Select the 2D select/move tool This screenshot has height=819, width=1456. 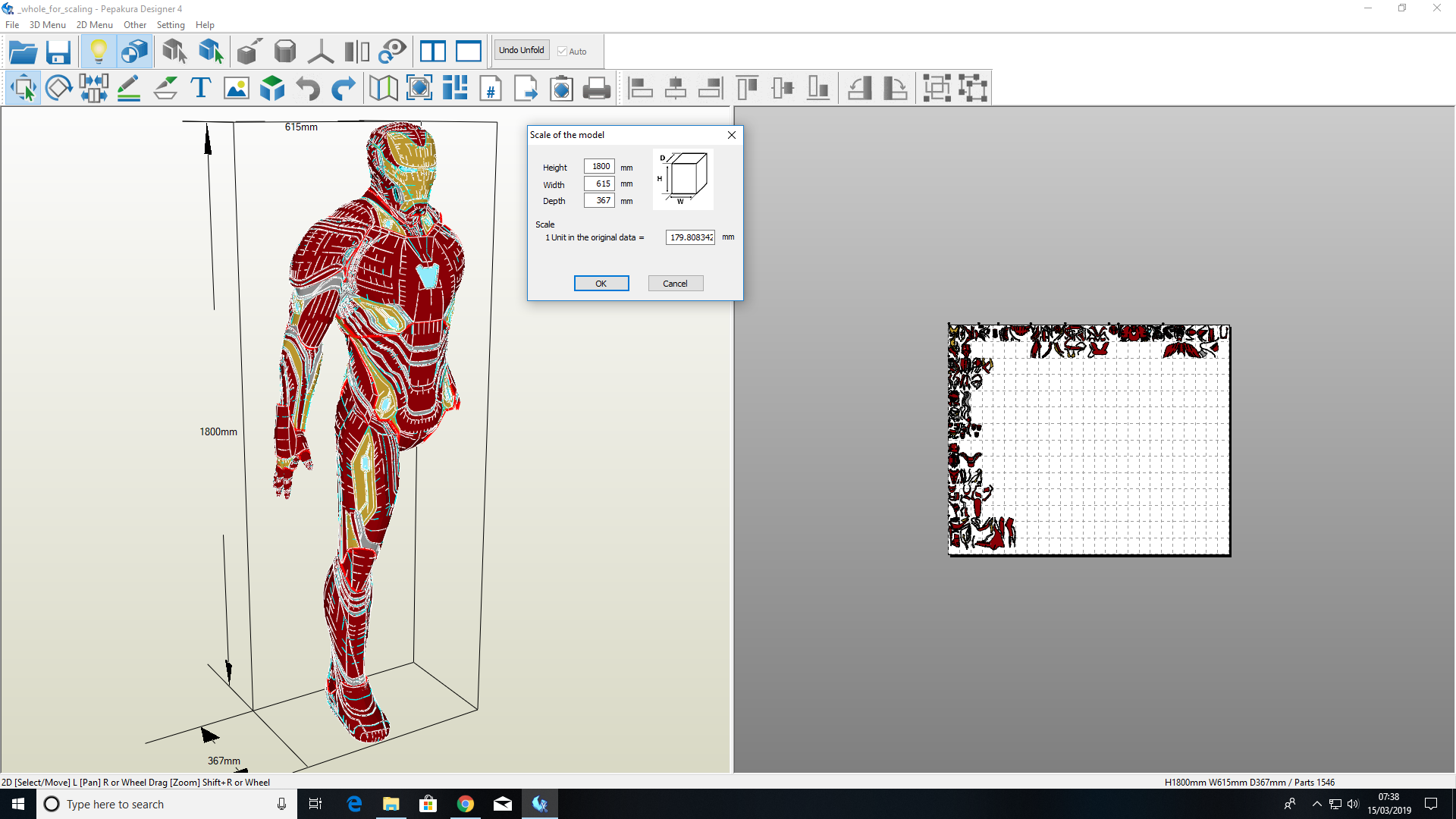tap(24, 88)
